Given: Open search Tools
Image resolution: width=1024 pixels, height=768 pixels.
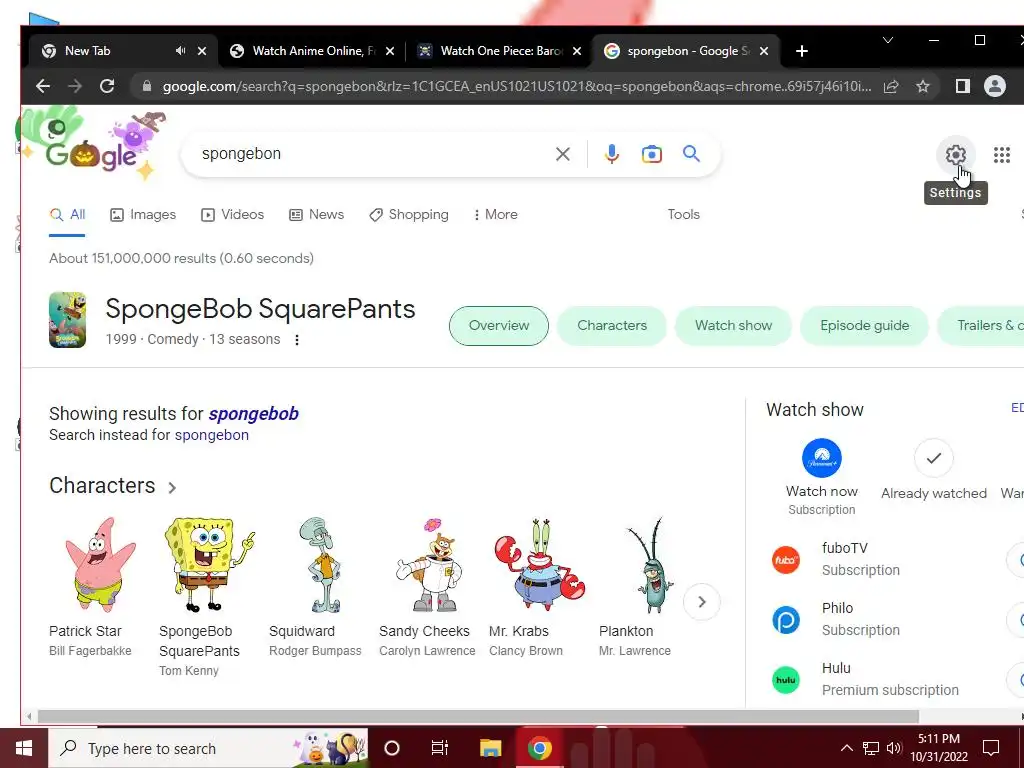Looking at the screenshot, I should click(683, 214).
